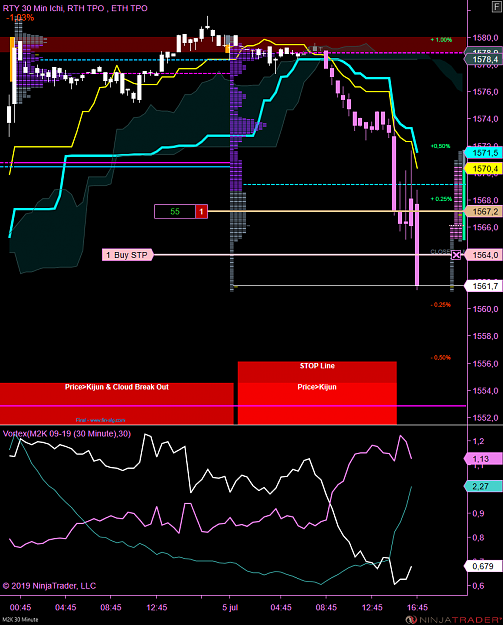
Task: Click the 1564,0 stop order price tag
Action: click(x=483, y=255)
